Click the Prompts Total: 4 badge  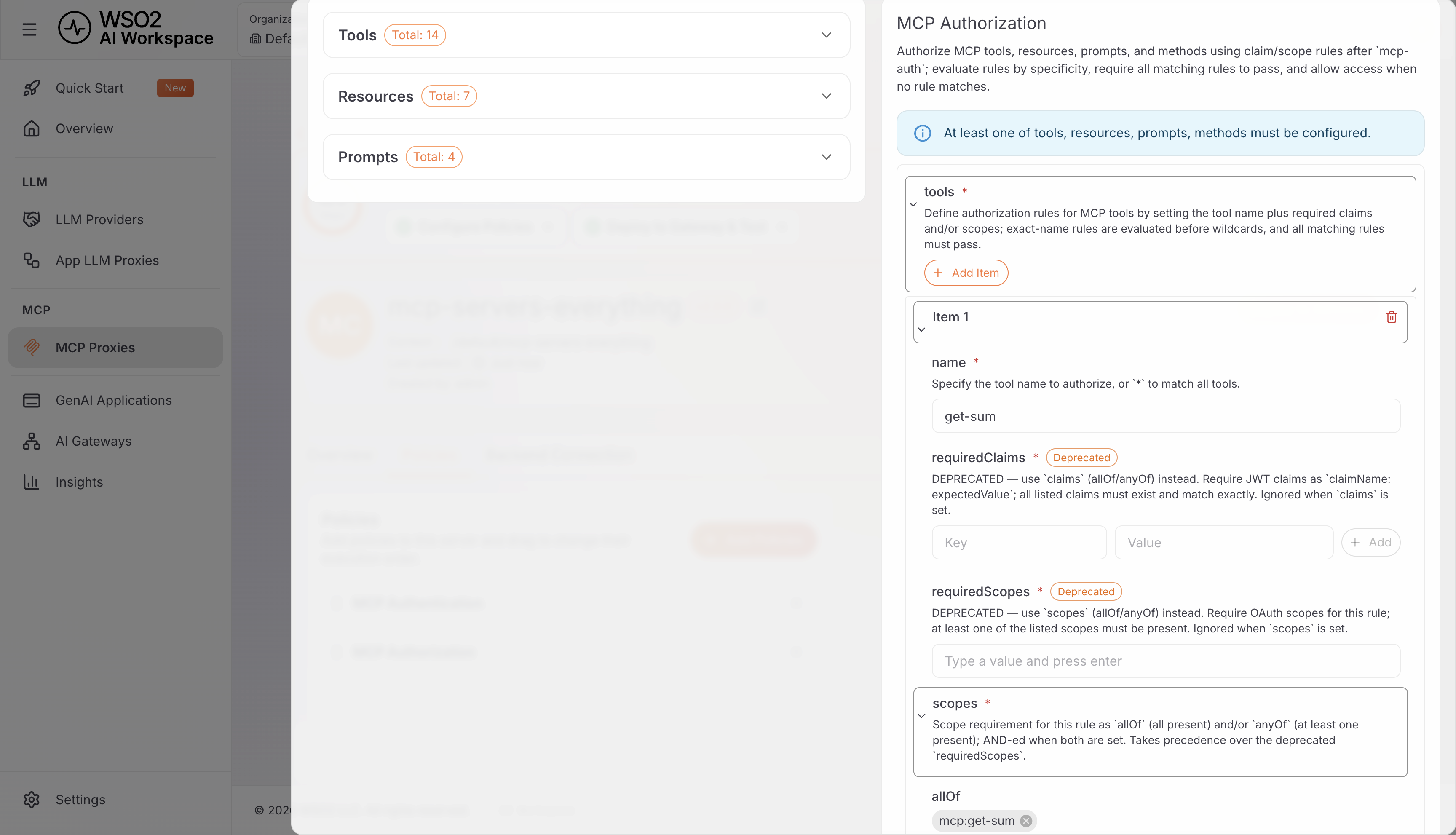434,157
